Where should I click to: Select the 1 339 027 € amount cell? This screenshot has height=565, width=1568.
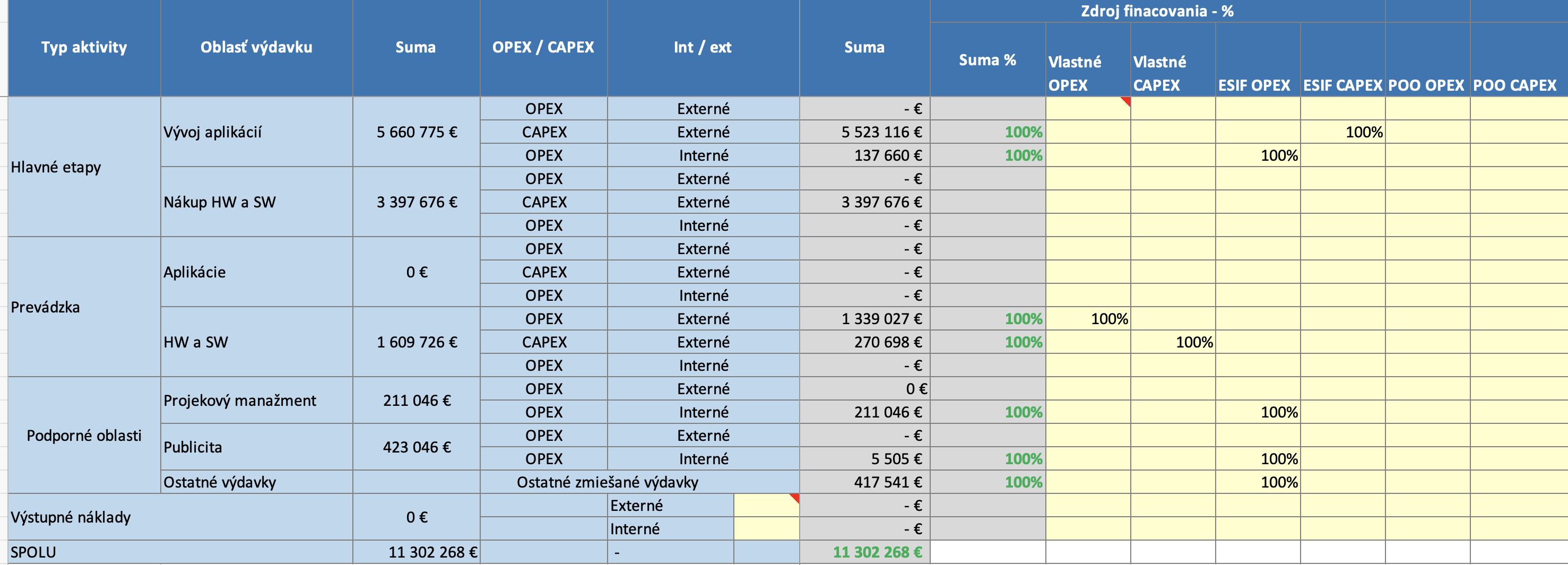881,319
